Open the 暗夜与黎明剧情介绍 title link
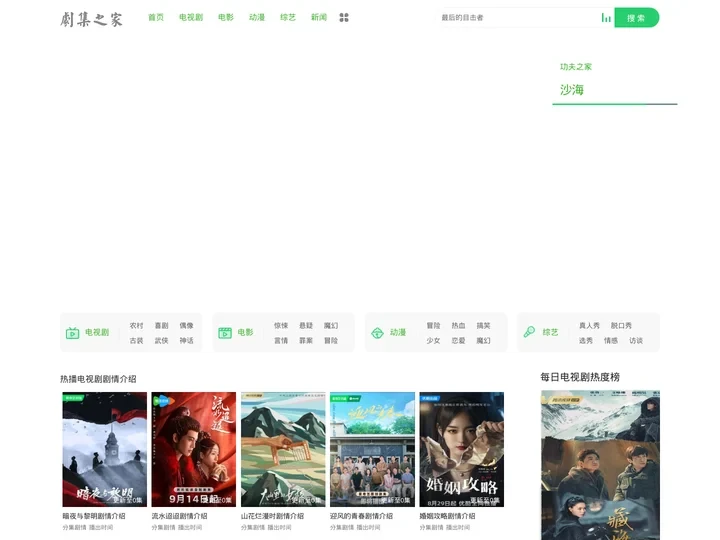Image resolution: width=720 pixels, height=540 pixels. pyautogui.click(x=94, y=516)
